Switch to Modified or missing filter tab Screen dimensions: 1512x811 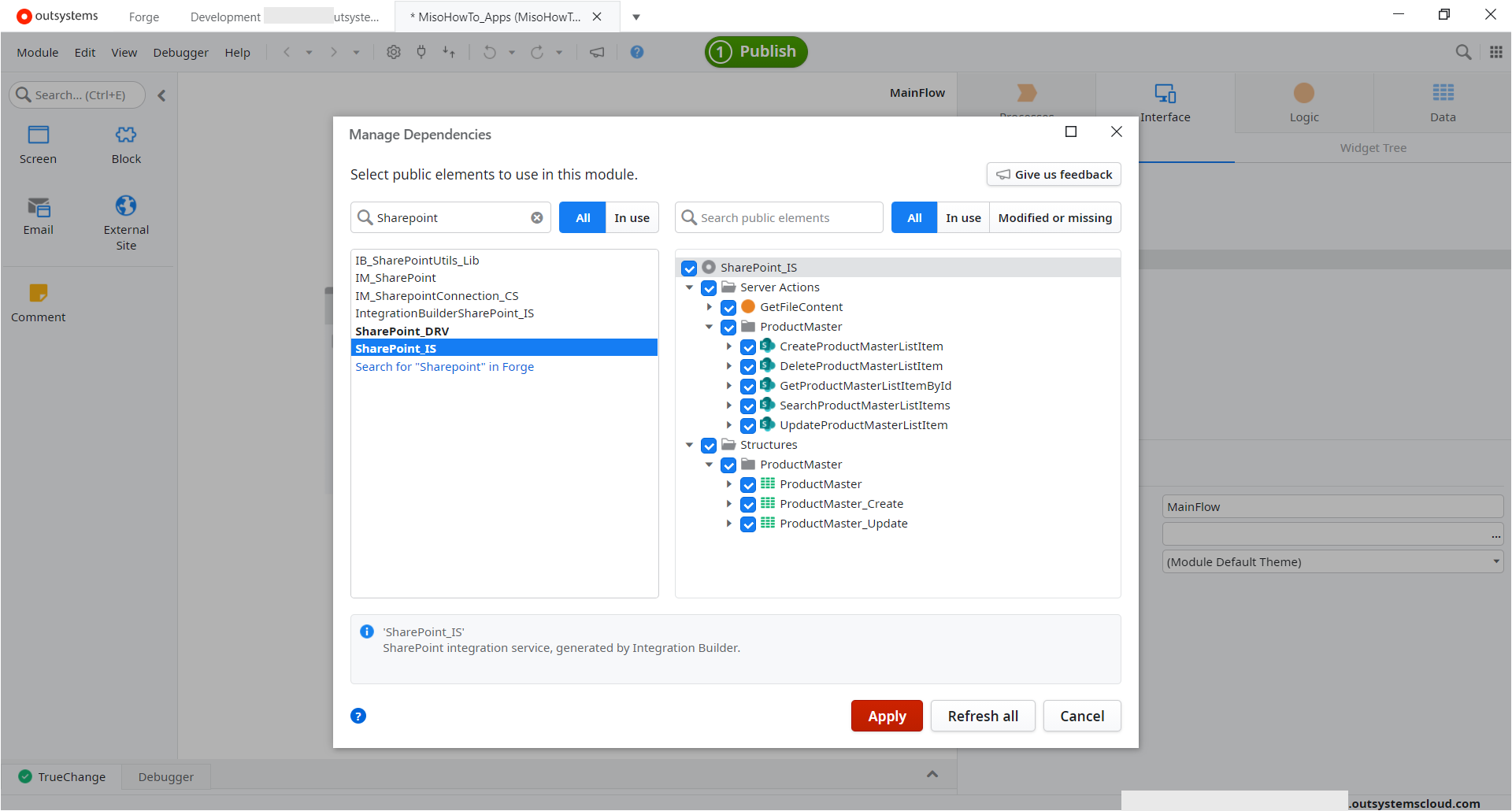pos(1054,218)
